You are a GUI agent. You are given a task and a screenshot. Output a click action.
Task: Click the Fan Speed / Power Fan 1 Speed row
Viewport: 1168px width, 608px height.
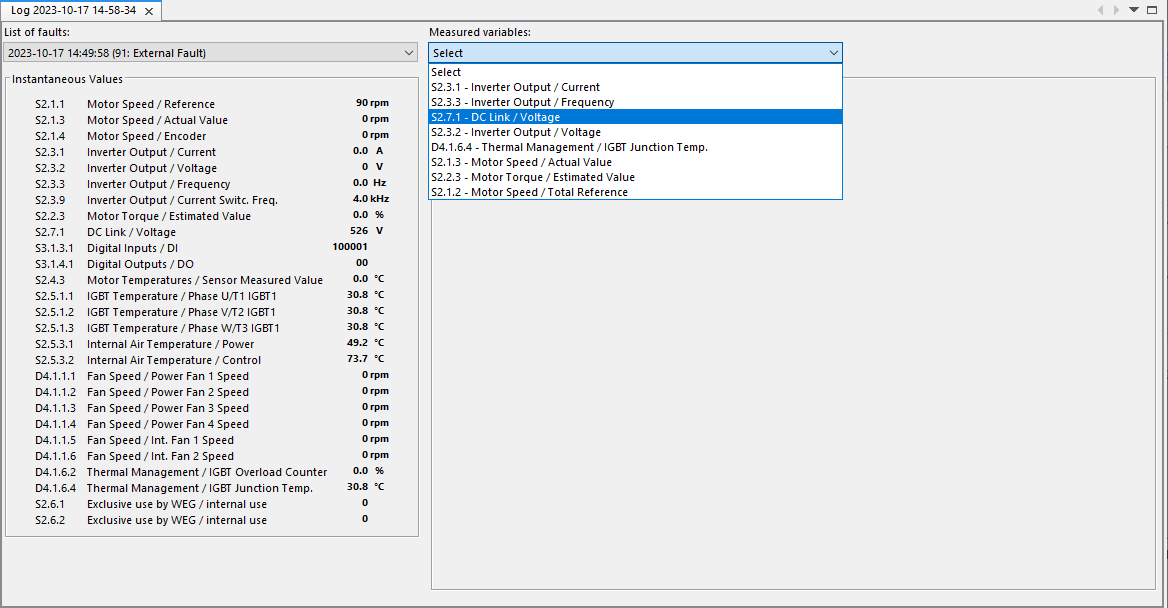[x=167, y=376]
